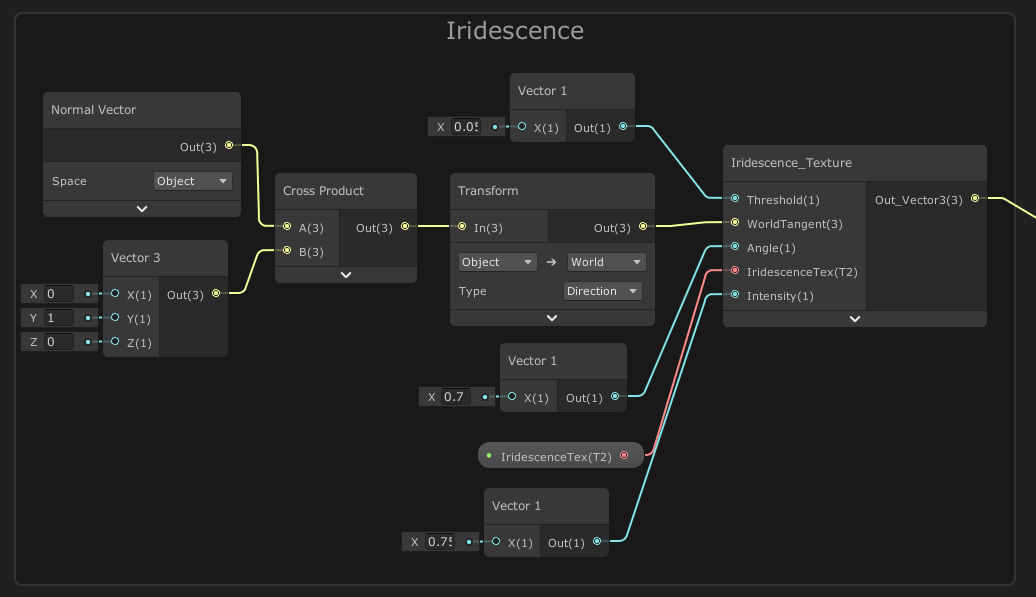Open Transform source space dropdown Object
This screenshot has height=597, width=1036.
pyautogui.click(x=498, y=262)
